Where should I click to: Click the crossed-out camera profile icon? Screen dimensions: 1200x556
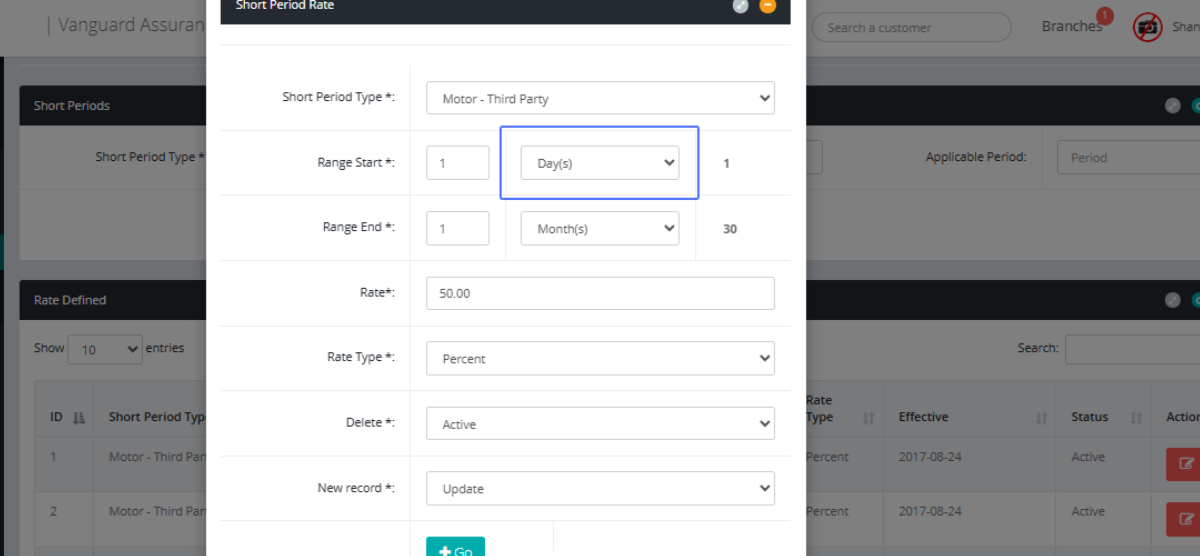click(1147, 27)
